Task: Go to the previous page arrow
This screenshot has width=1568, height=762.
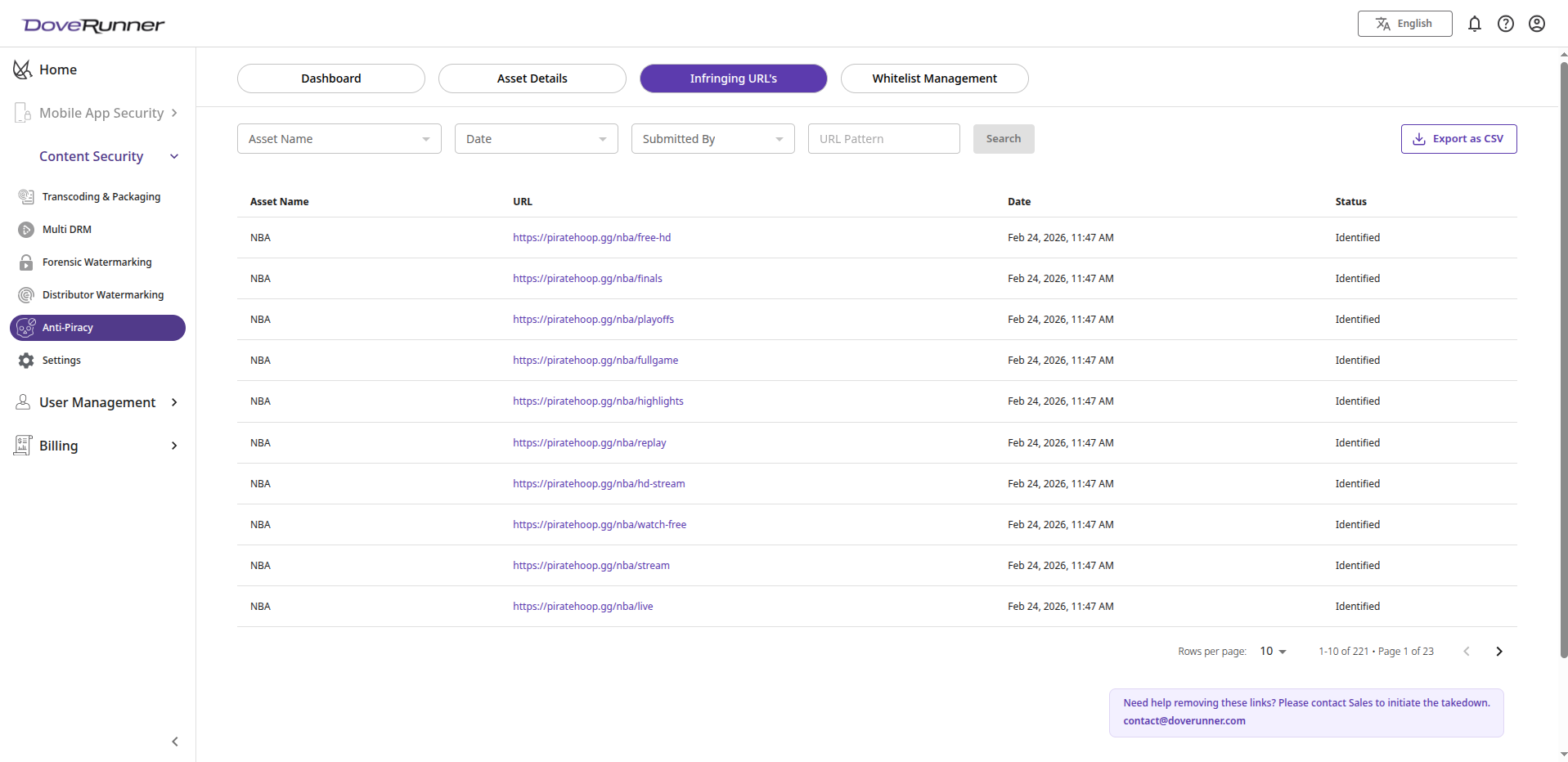Action: [1466, 652]
